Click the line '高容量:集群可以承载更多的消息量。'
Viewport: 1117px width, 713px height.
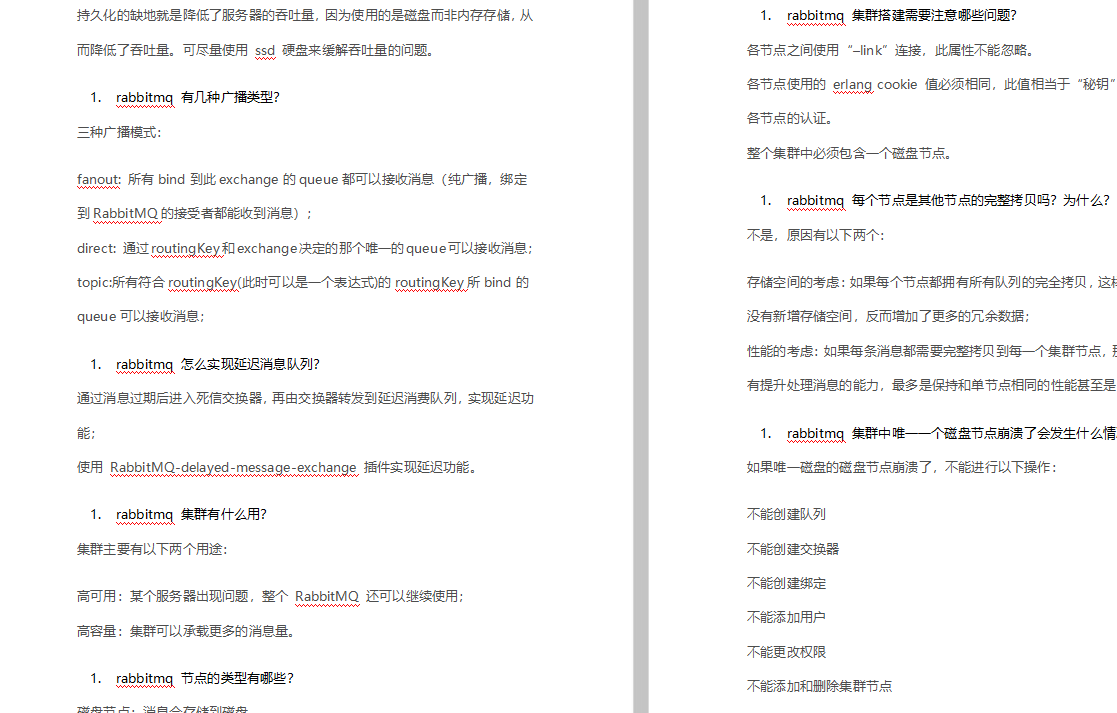tap(186, 631)
